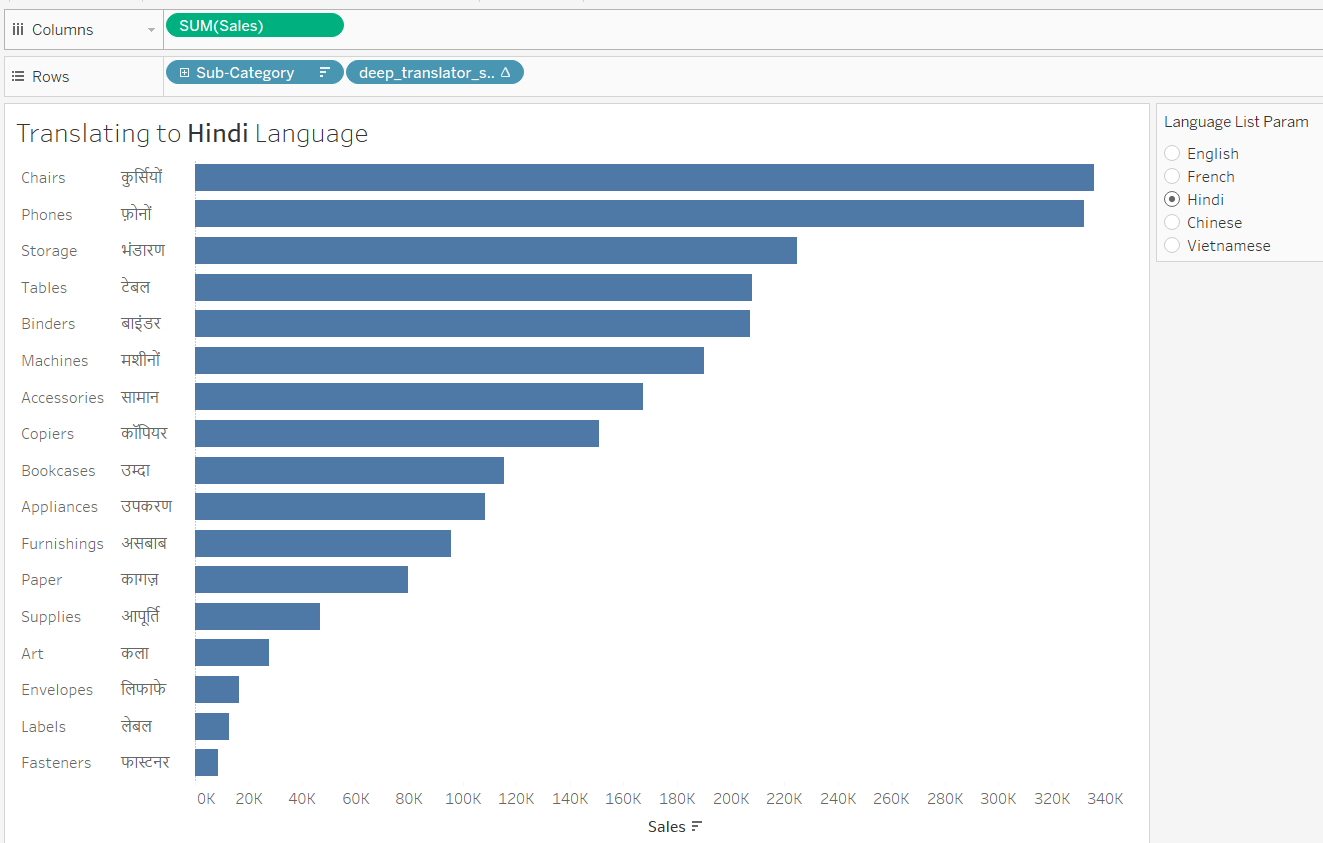Viewport: 1323px width, 843px height.
Task: Click the bar for Binders
Action: pos(472,324)
